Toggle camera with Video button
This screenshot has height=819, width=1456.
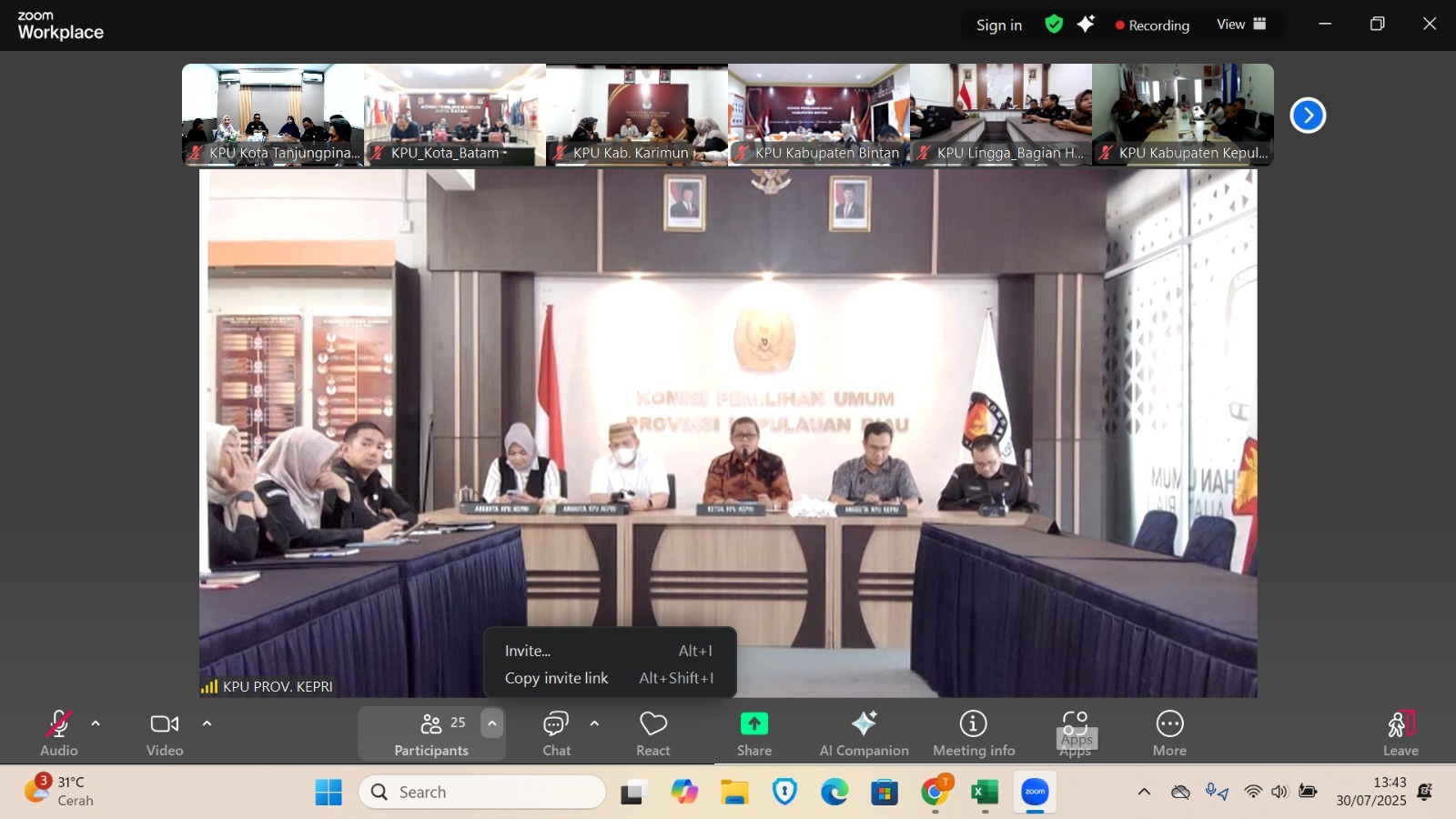[165, 733]
